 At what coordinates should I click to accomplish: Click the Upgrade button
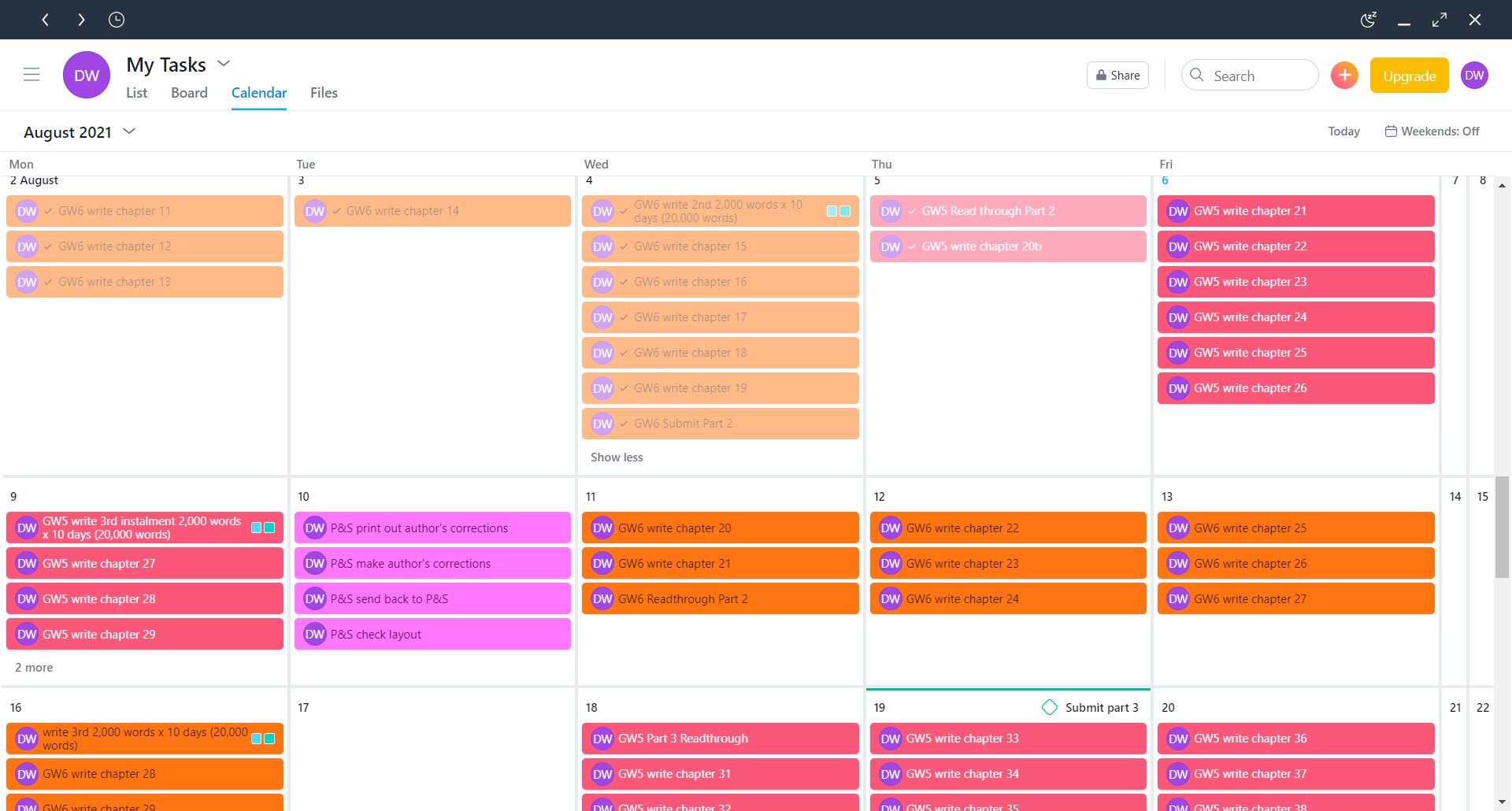[x=1409, y=76]
